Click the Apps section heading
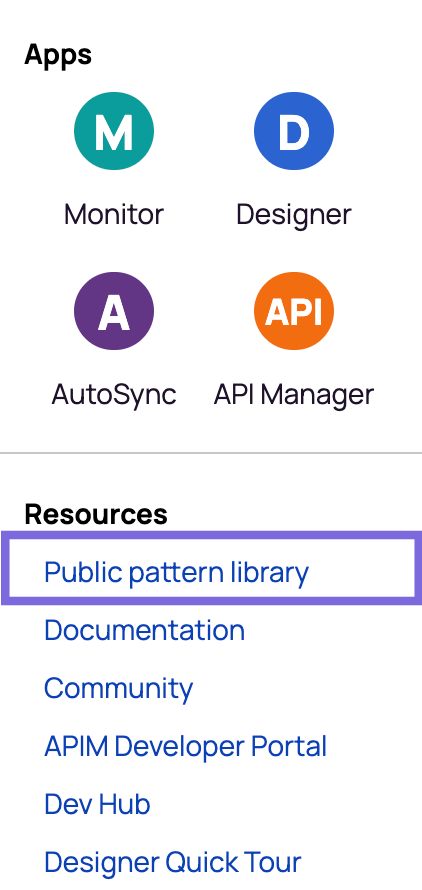422x890 pixels. (58, 56)
